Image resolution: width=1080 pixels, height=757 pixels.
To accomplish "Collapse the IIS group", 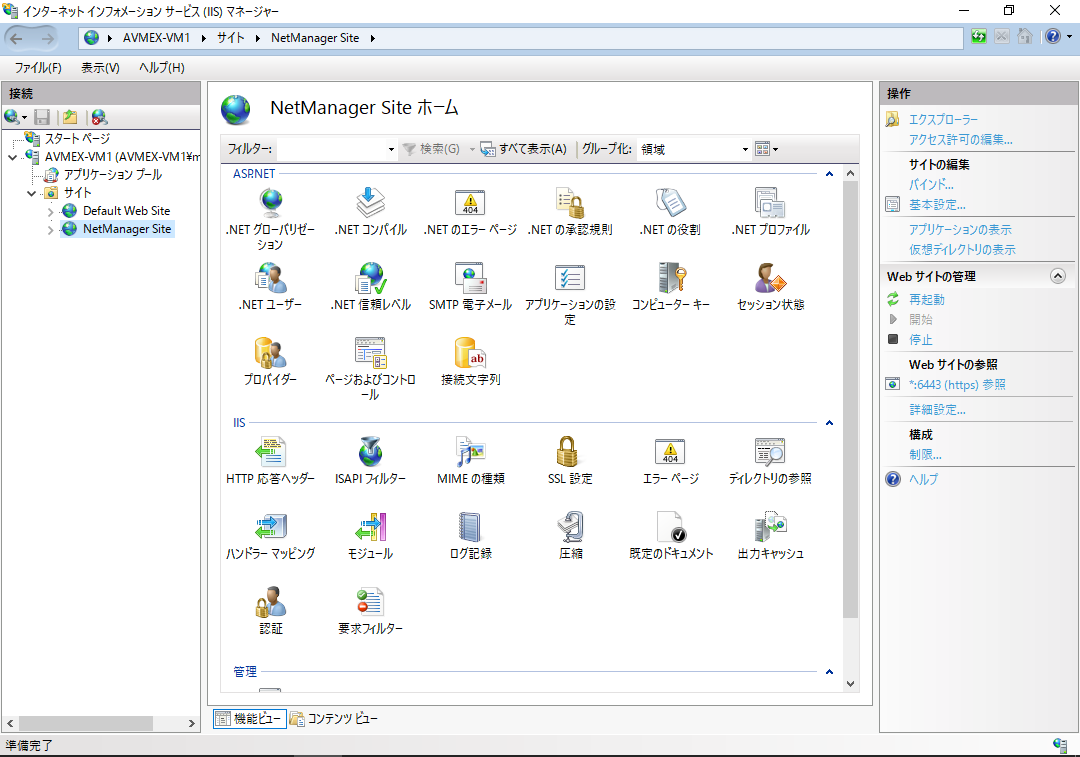I will [829, 422].
